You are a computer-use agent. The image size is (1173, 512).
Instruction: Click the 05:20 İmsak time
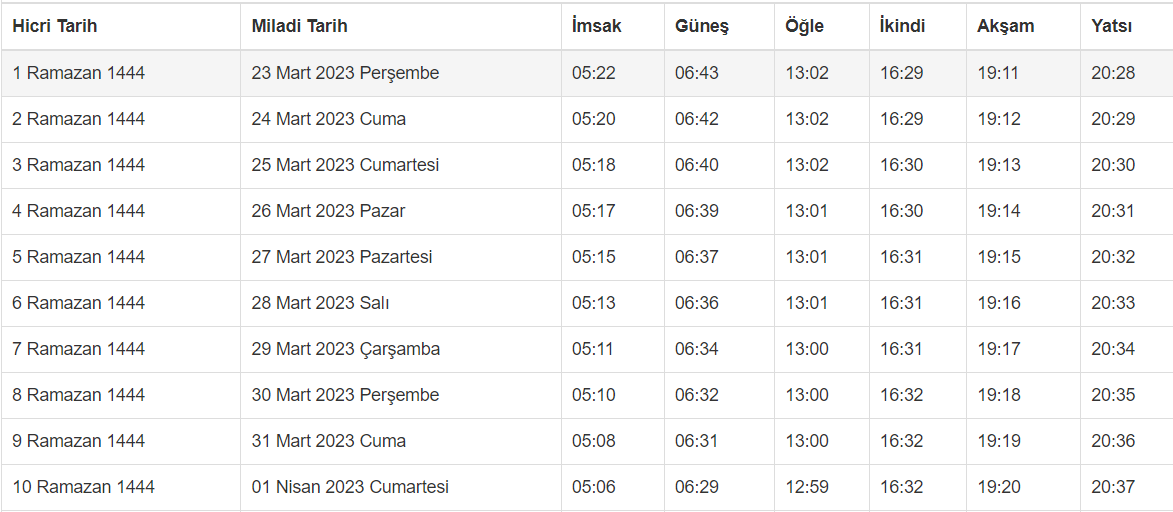tap(594, 119)
